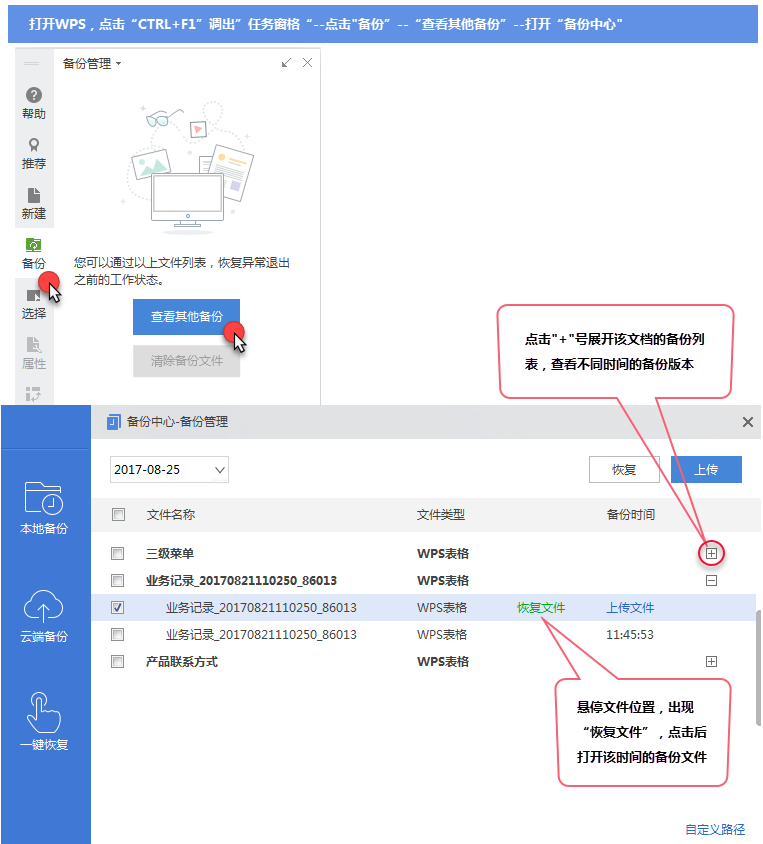Open the 推荐 recommendations sidebar icon

coord(33,153)
